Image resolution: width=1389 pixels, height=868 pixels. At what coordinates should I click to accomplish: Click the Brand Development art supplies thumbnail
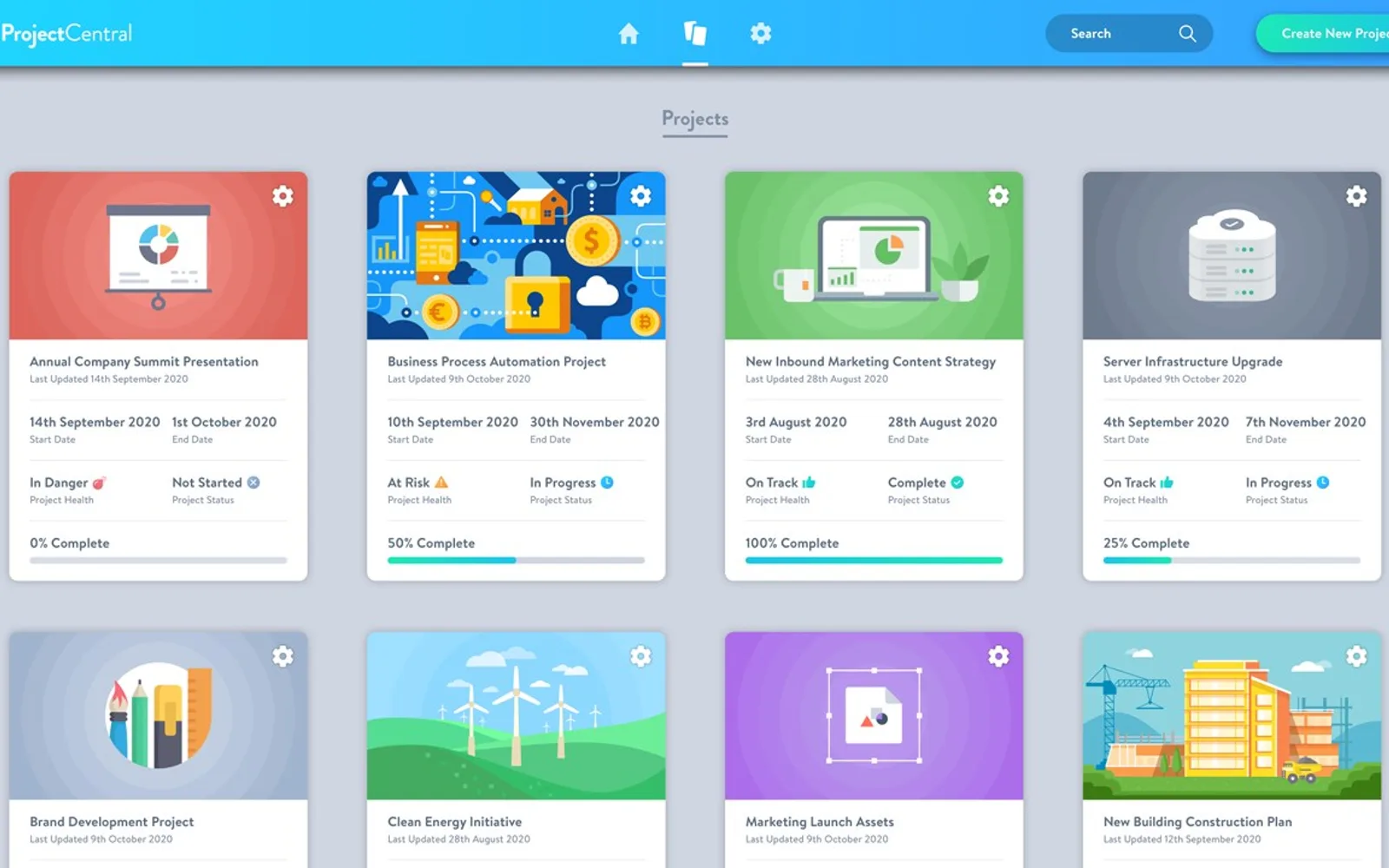pyautogui.click(x=158, y=715)
